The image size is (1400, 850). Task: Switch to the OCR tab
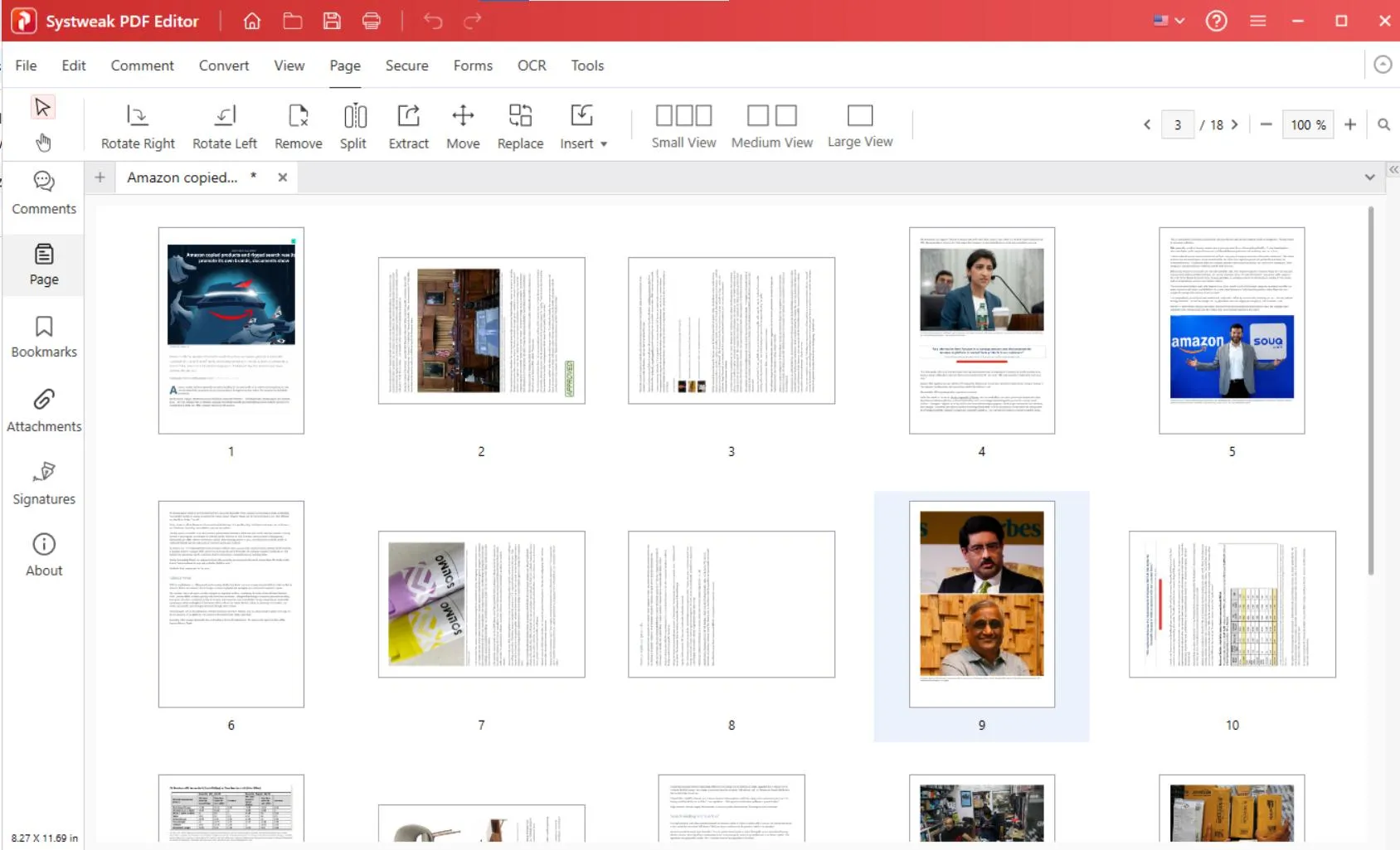pos(532,66)
